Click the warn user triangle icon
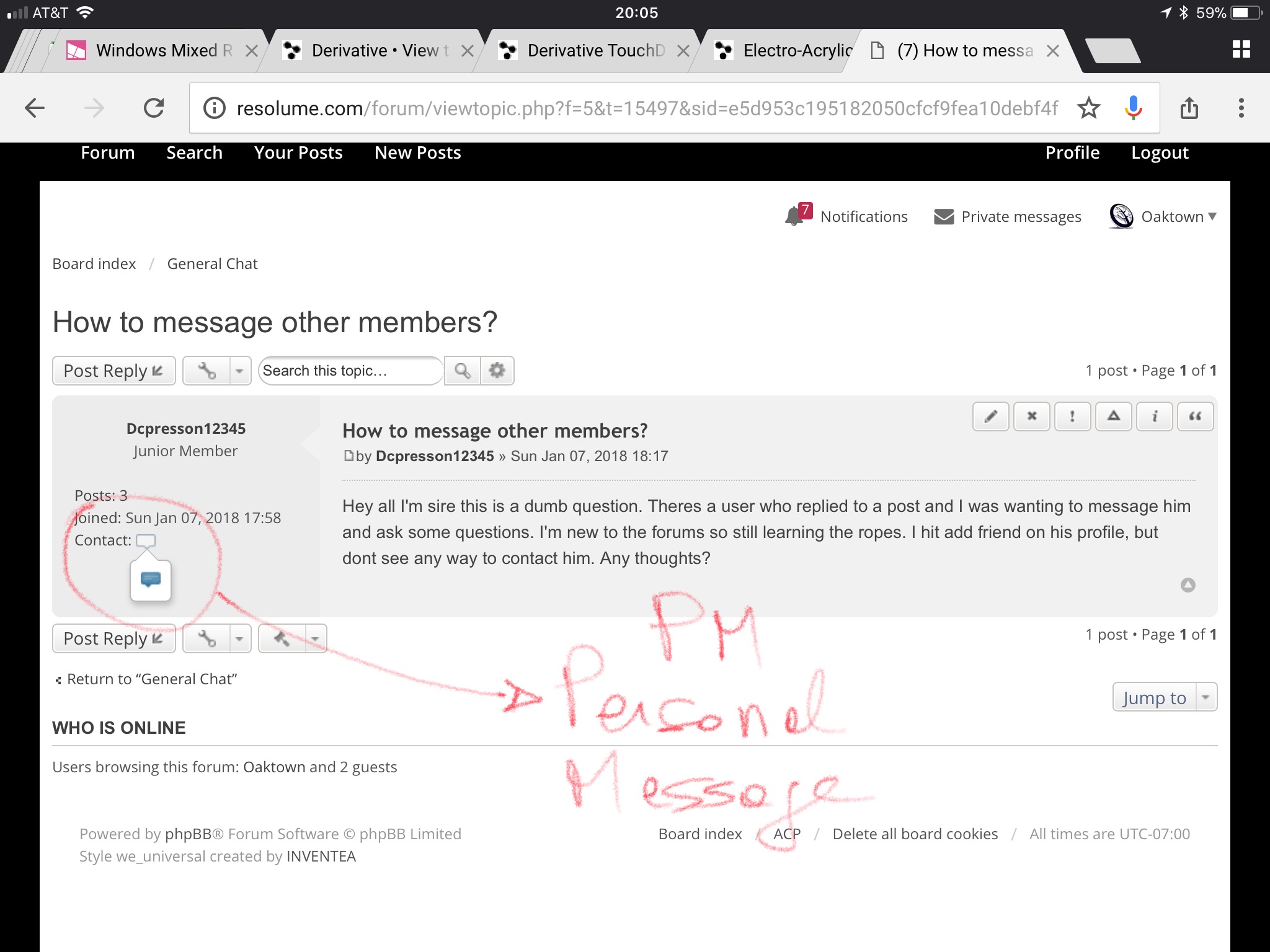 1113,416
